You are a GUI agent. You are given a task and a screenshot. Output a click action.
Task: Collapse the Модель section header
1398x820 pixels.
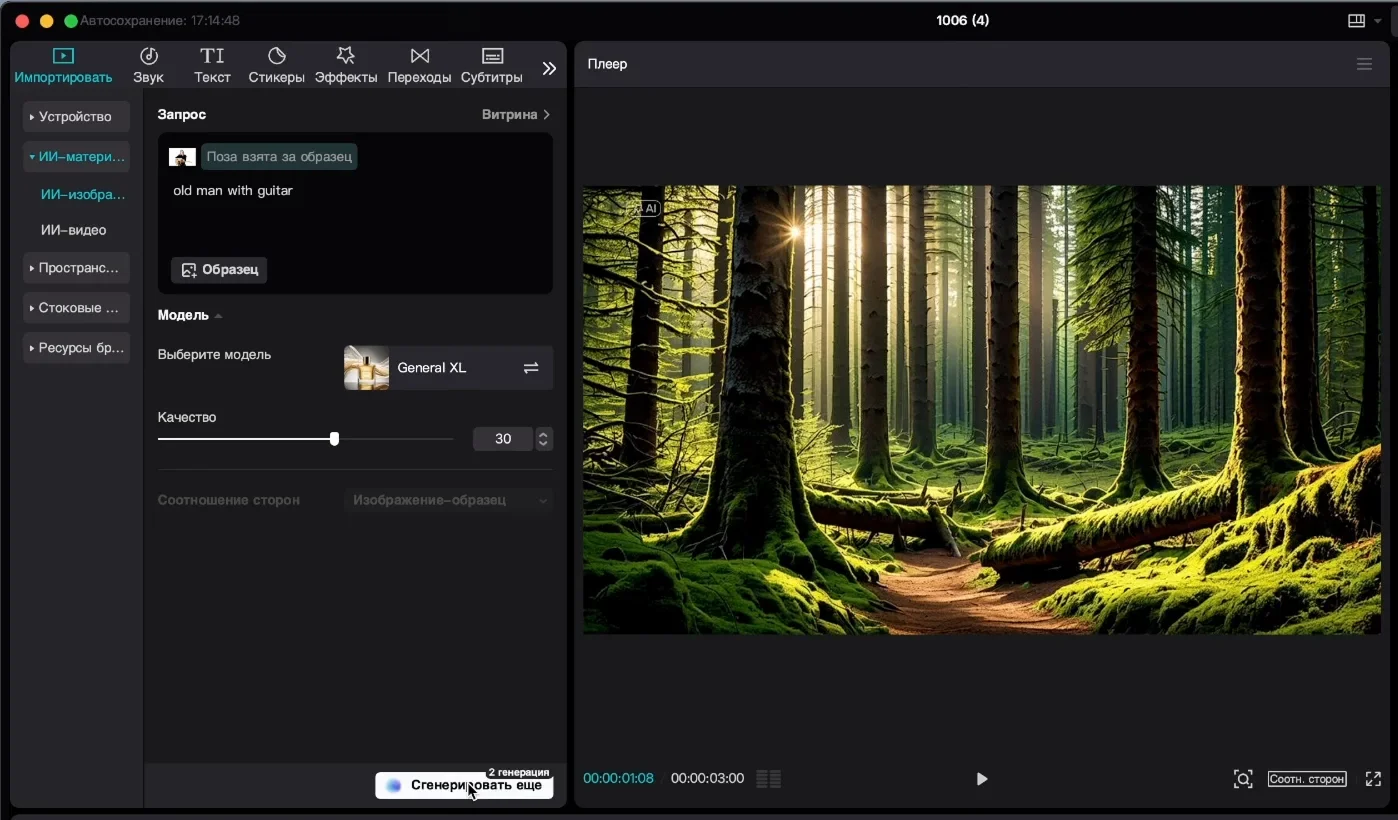pos(189,315)
